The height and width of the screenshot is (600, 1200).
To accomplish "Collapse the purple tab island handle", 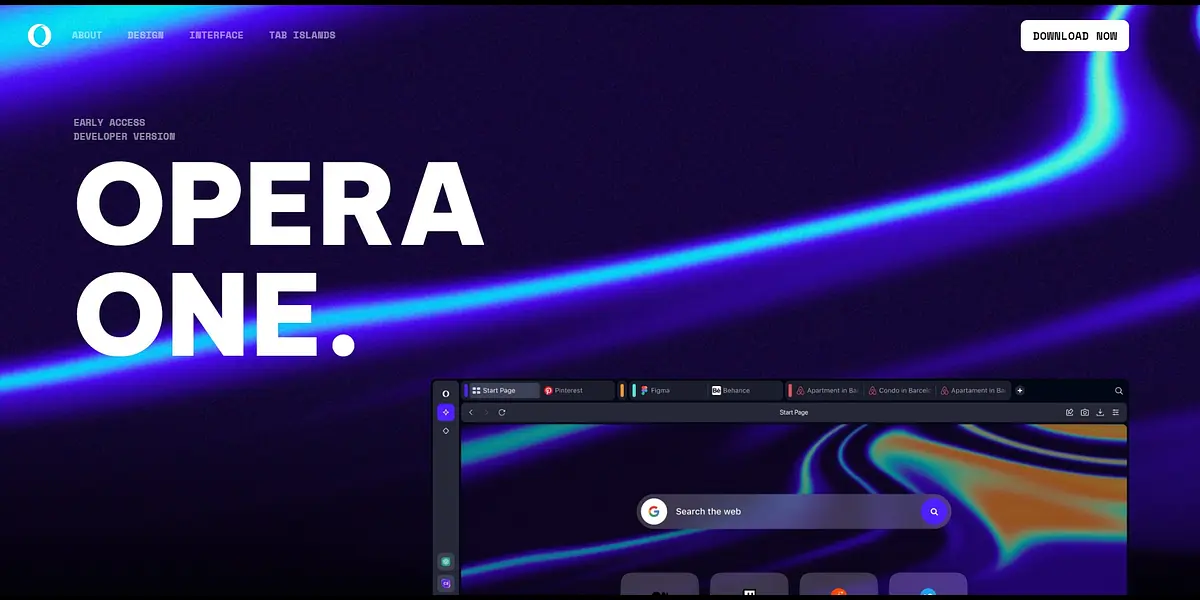I will [466, 390].
